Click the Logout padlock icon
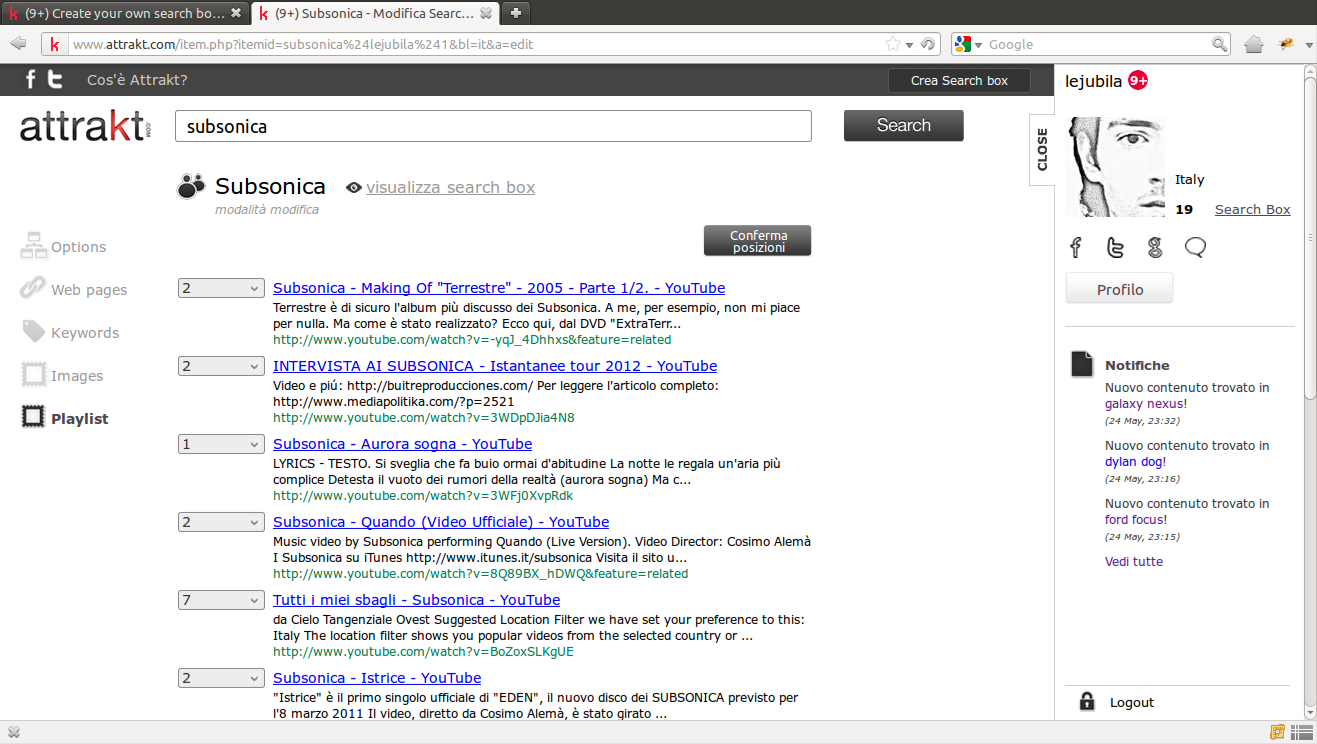 pos(1087,701)
